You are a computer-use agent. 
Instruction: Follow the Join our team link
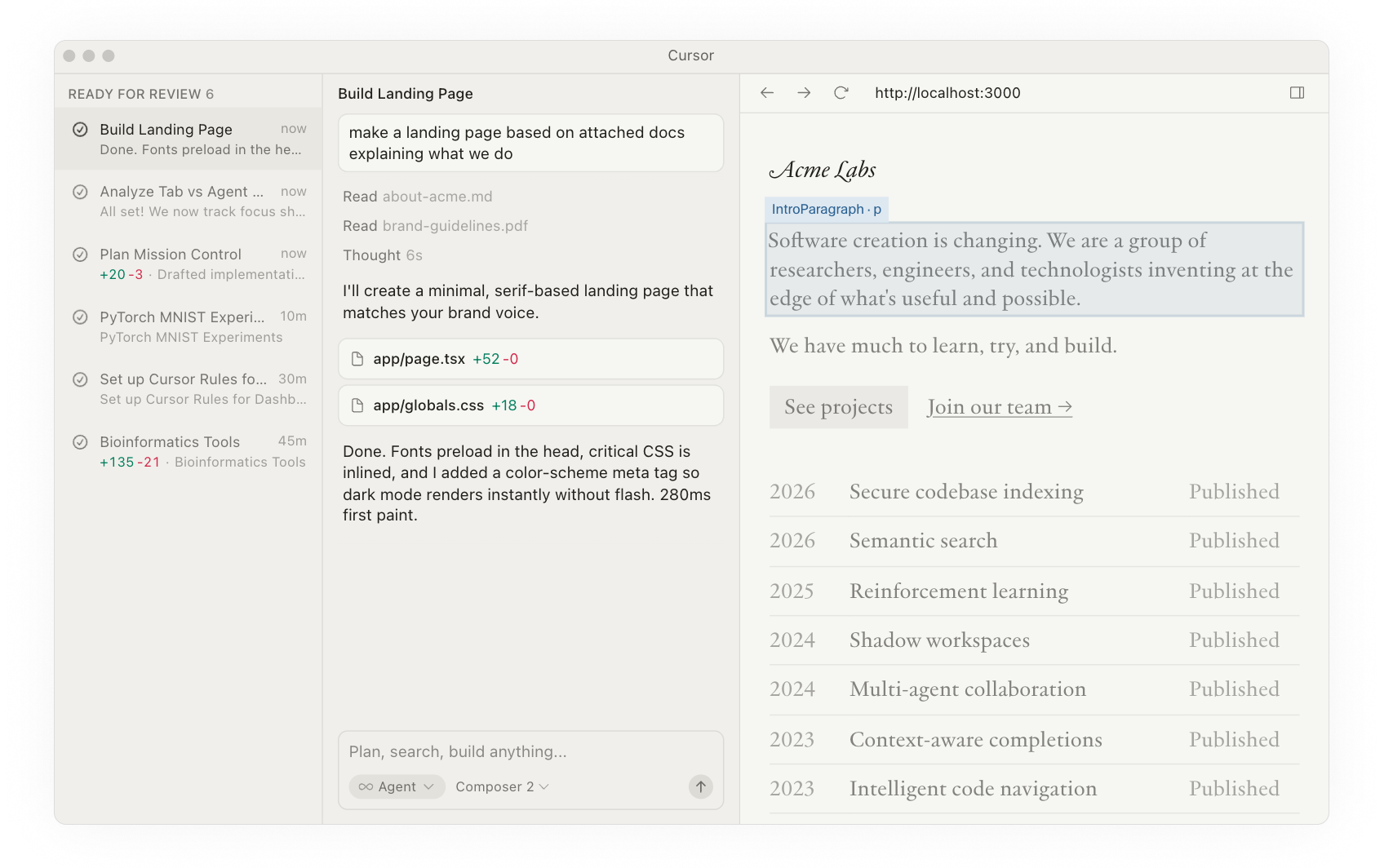tap(999, 407)
